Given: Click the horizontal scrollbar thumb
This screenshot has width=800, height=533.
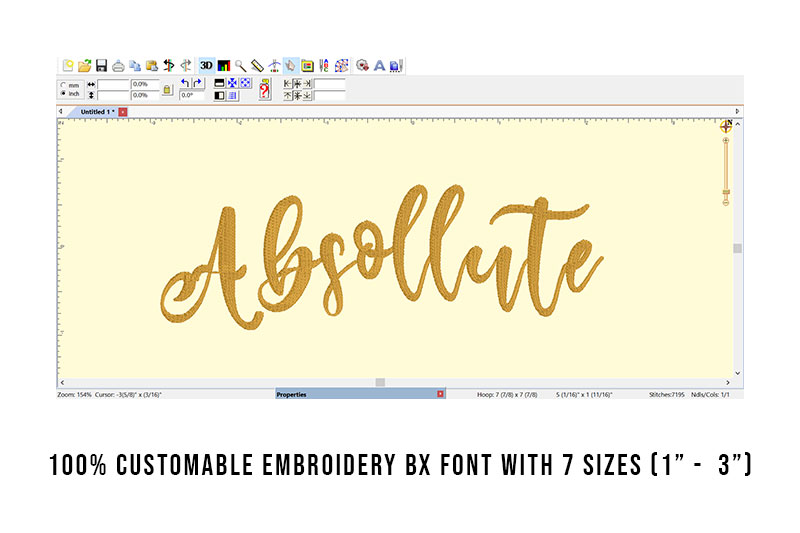Looking at the screenshot, I should (x=380, y=383).
